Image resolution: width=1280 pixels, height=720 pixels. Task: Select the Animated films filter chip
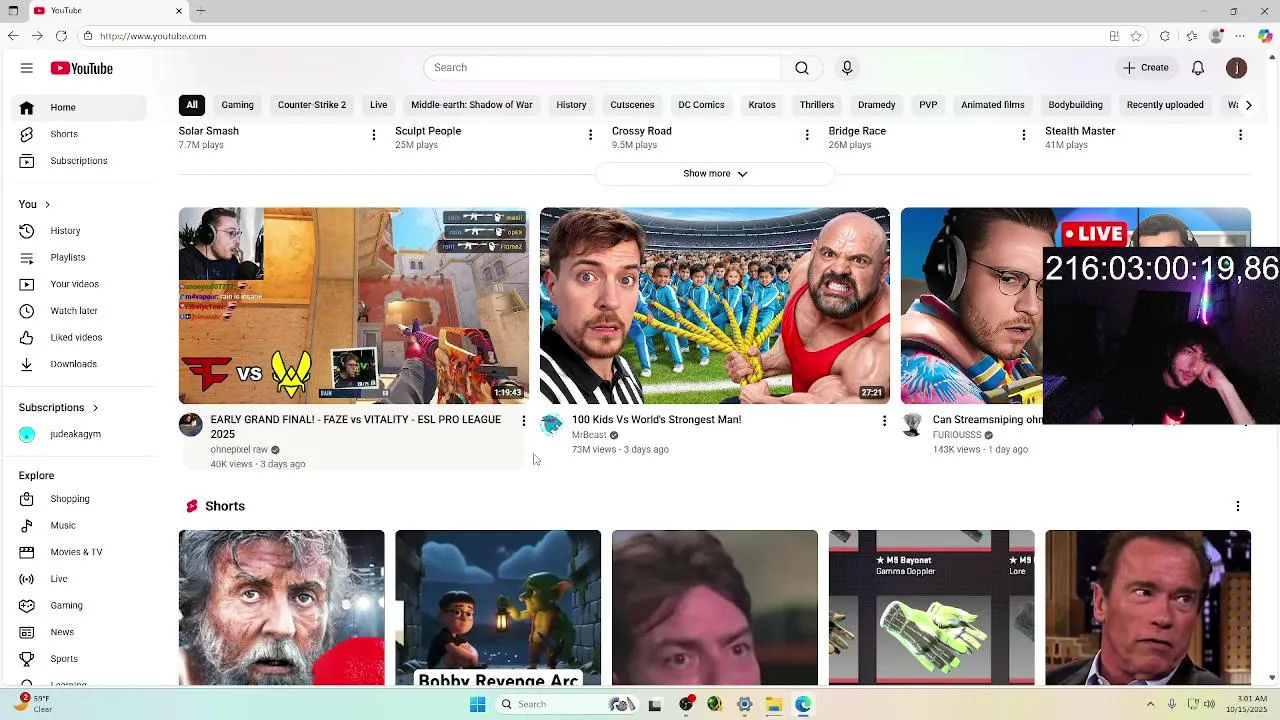[x=992, y=105]
